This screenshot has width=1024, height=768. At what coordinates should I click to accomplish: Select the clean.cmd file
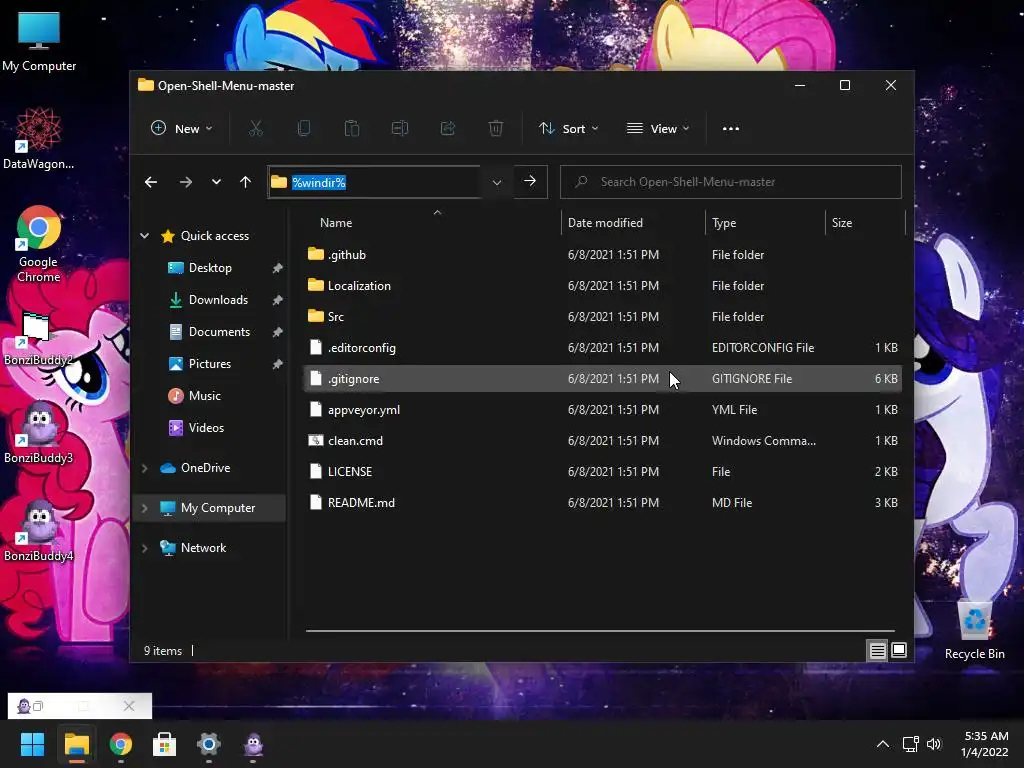603,441
